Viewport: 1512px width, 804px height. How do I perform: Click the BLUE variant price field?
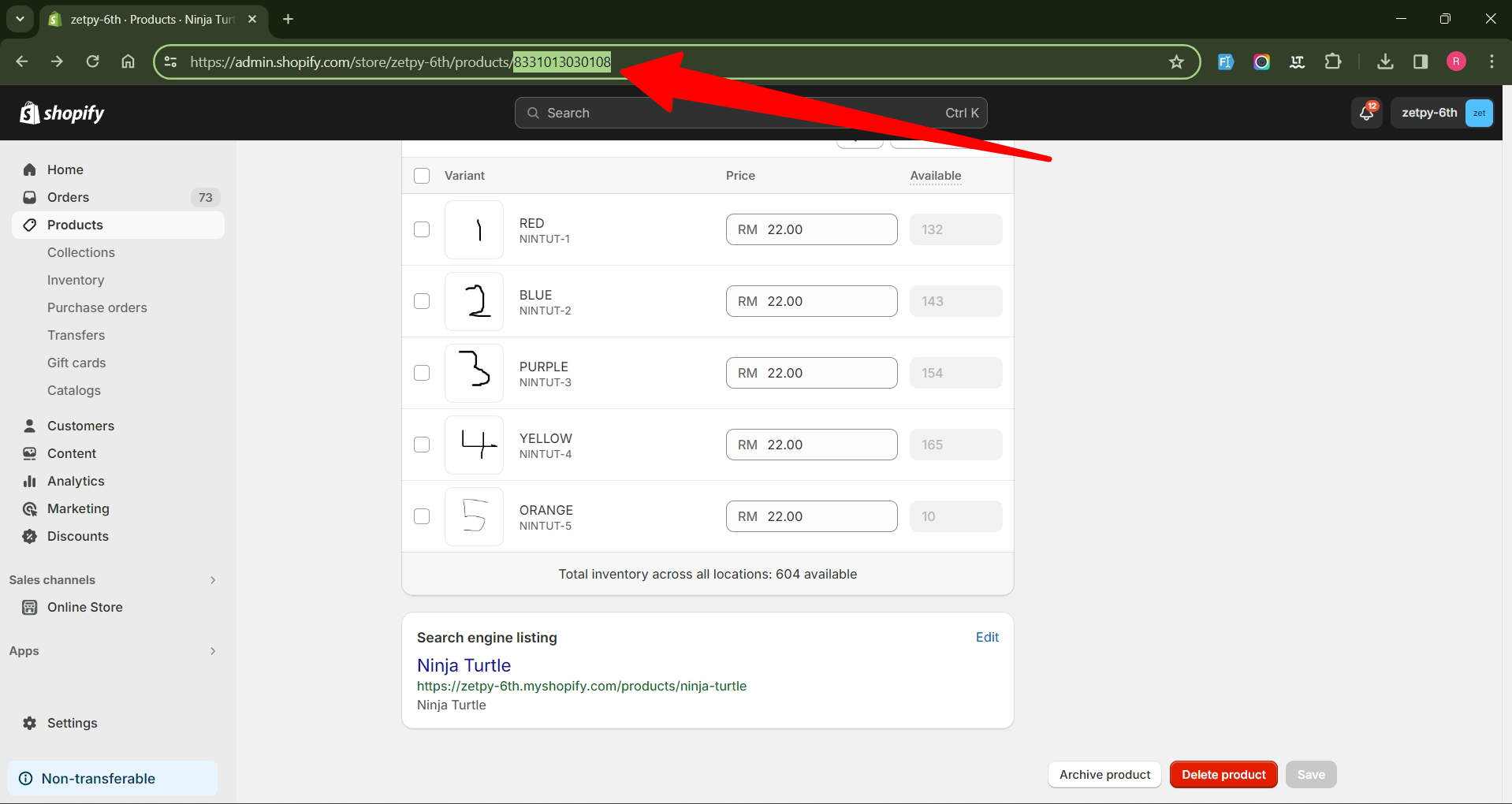coord(811,301)
